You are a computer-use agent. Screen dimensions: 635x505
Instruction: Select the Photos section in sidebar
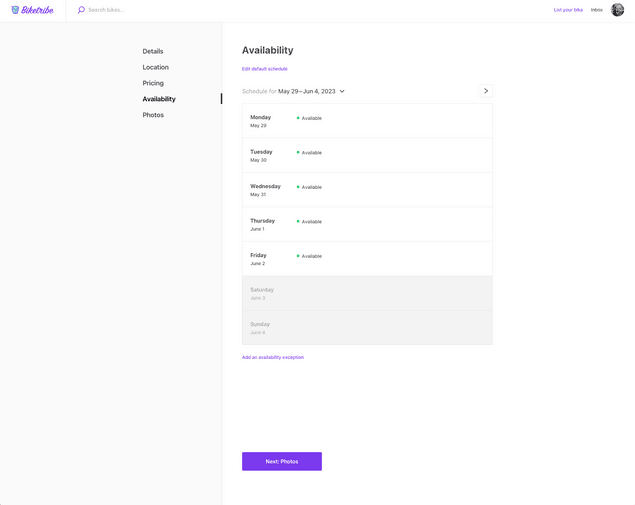coord(153,115)
